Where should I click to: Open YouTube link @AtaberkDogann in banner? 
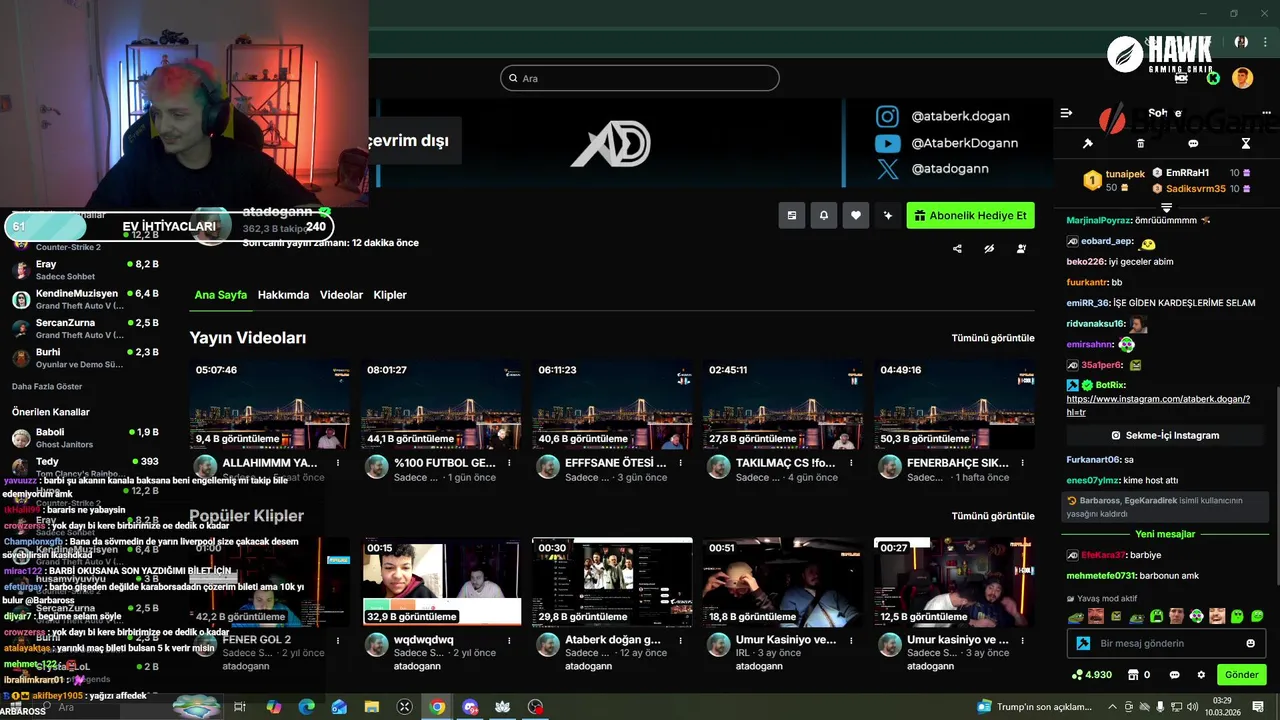(947, 143)
